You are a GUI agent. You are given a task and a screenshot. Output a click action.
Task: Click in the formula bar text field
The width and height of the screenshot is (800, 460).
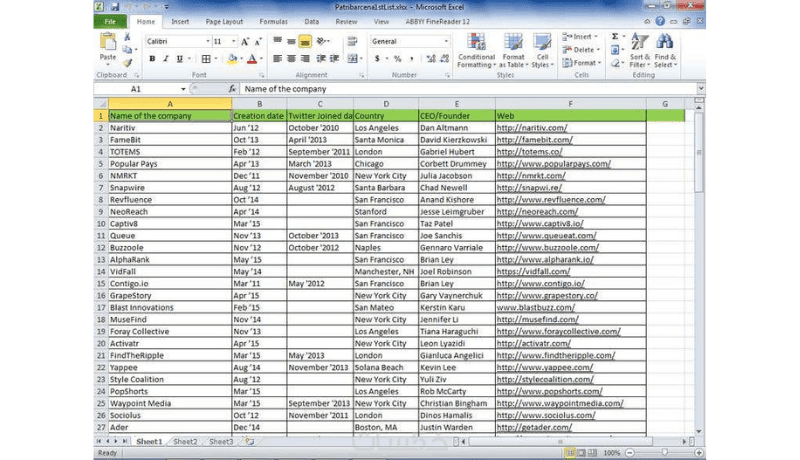[x=468, y=89]
